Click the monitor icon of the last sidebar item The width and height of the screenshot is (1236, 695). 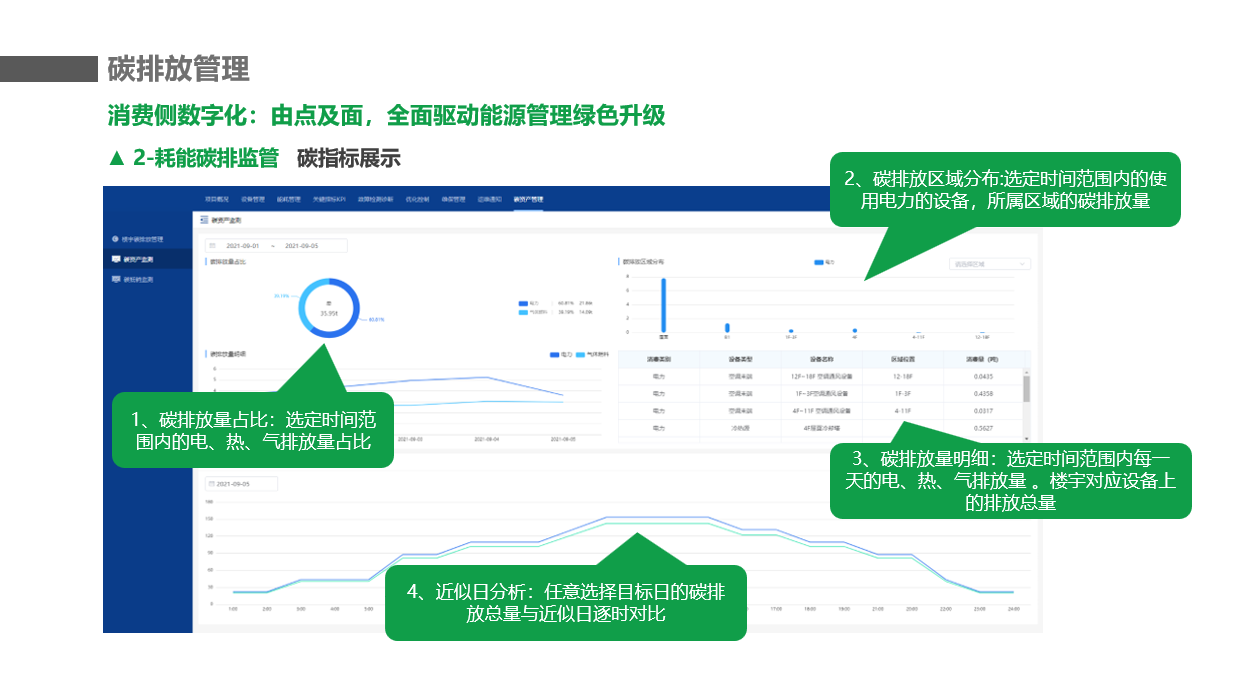coord(116,280)
